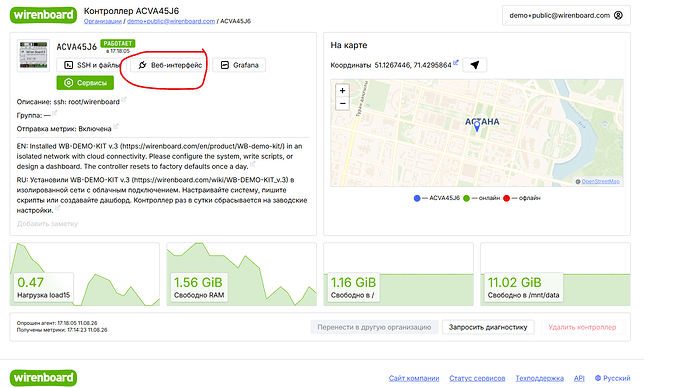Open the API footer link
The image size is (690, 388).
(579, 378)
